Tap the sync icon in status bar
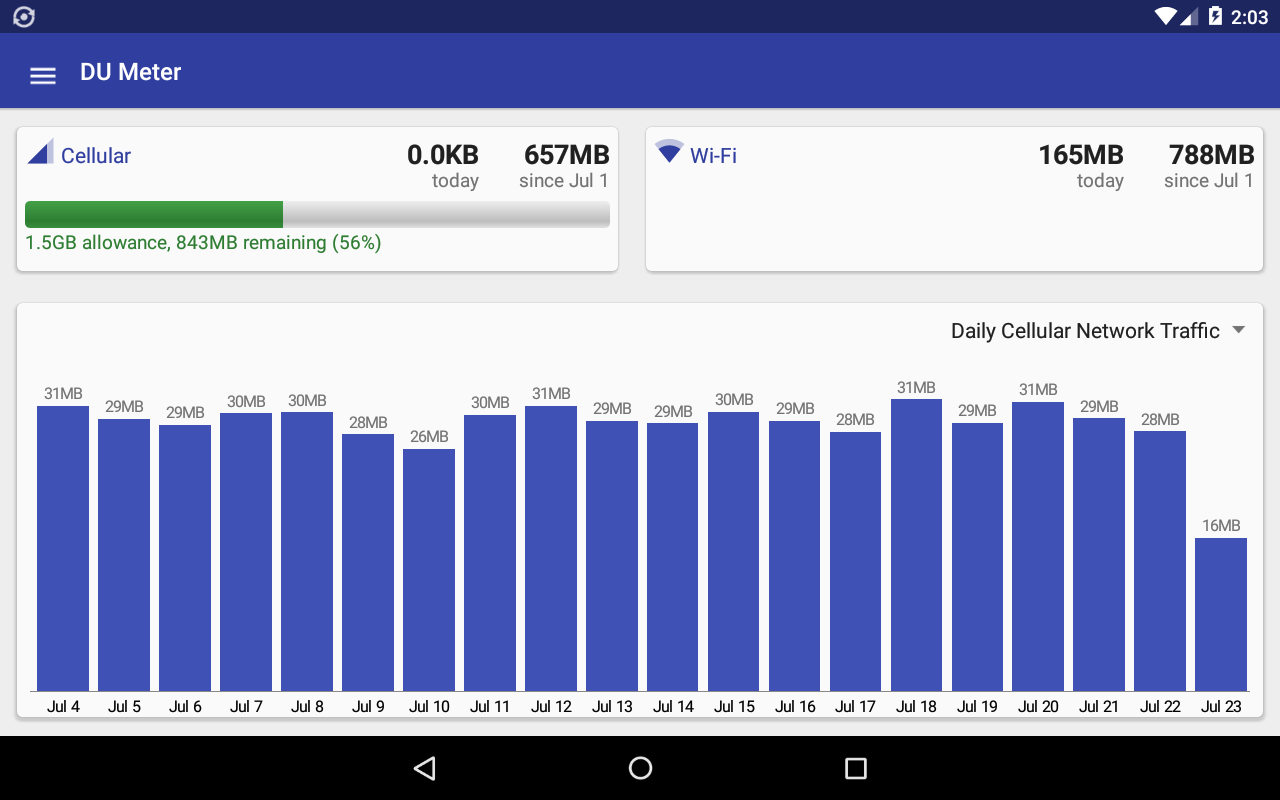This screenshot has width=1280, height=800. pos(23,16)
